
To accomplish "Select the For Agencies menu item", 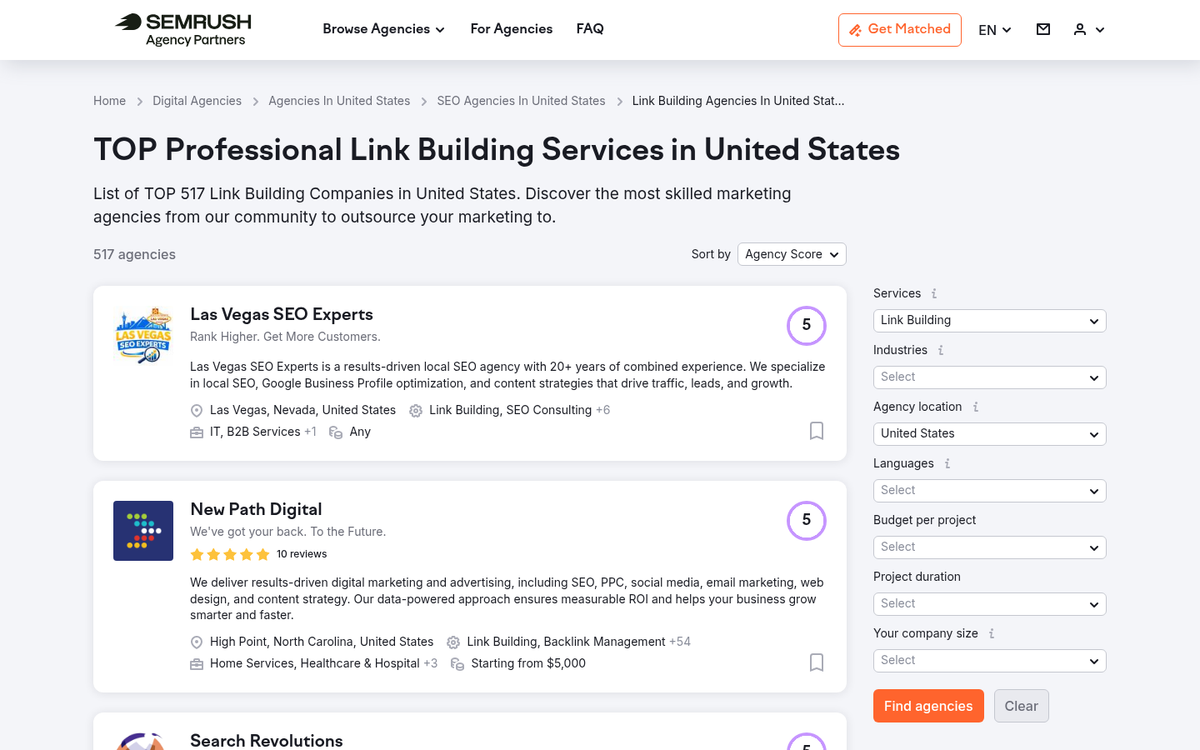I will coord(511,29).
